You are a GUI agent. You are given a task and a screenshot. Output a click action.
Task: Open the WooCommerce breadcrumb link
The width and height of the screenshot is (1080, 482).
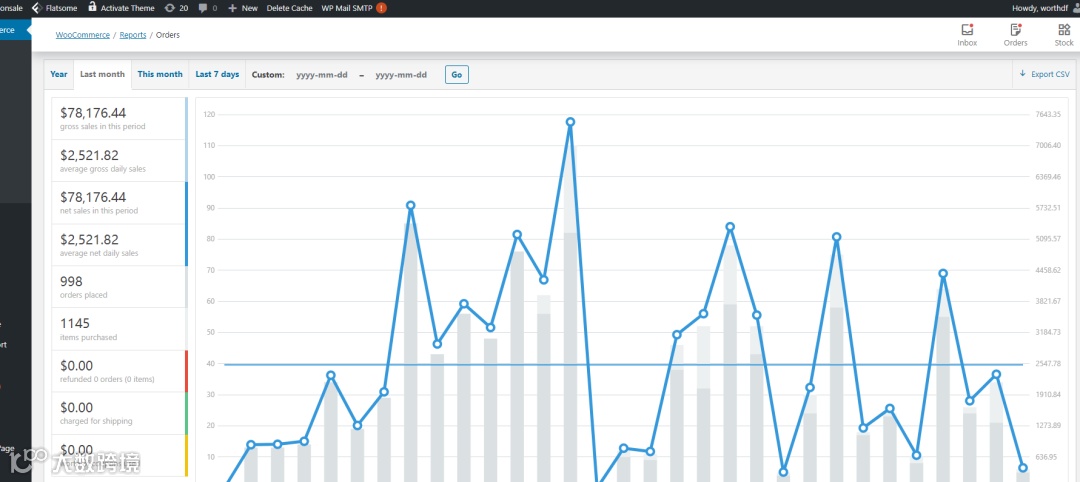(83, 34)
